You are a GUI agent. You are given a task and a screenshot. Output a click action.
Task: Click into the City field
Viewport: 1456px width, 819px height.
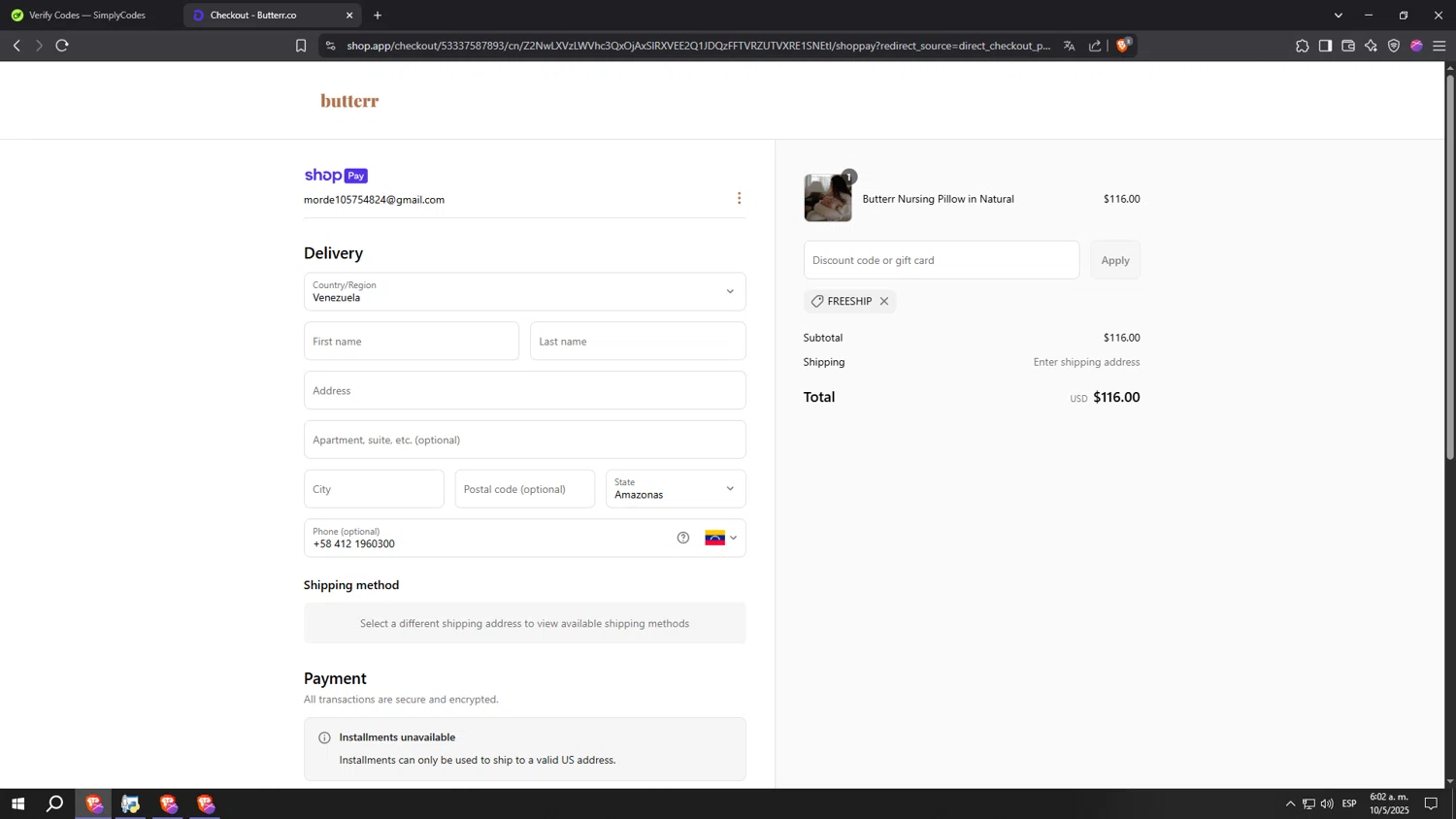pyautogui.click(x=374, y=489)
